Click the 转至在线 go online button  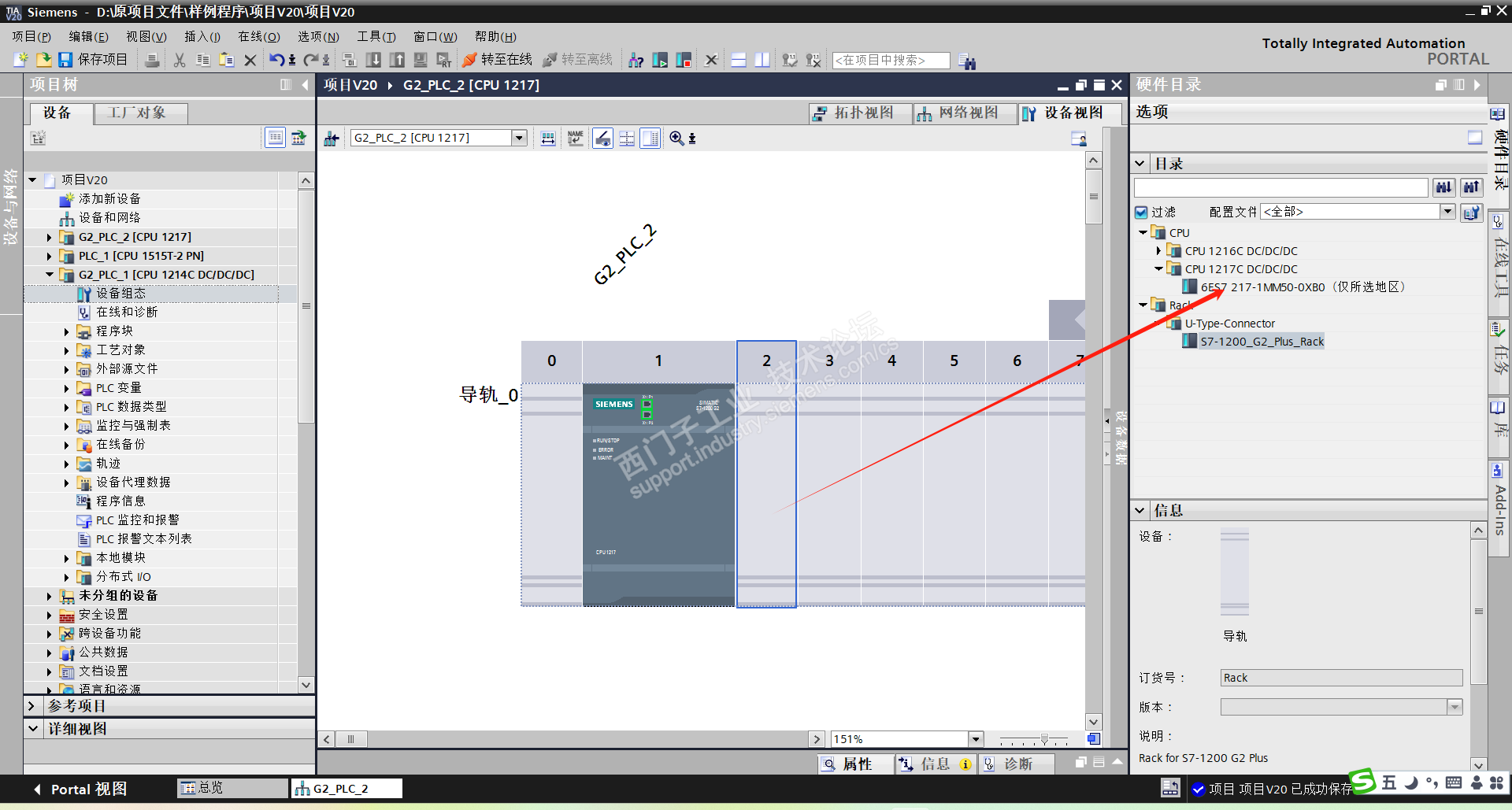pos(498,60)
